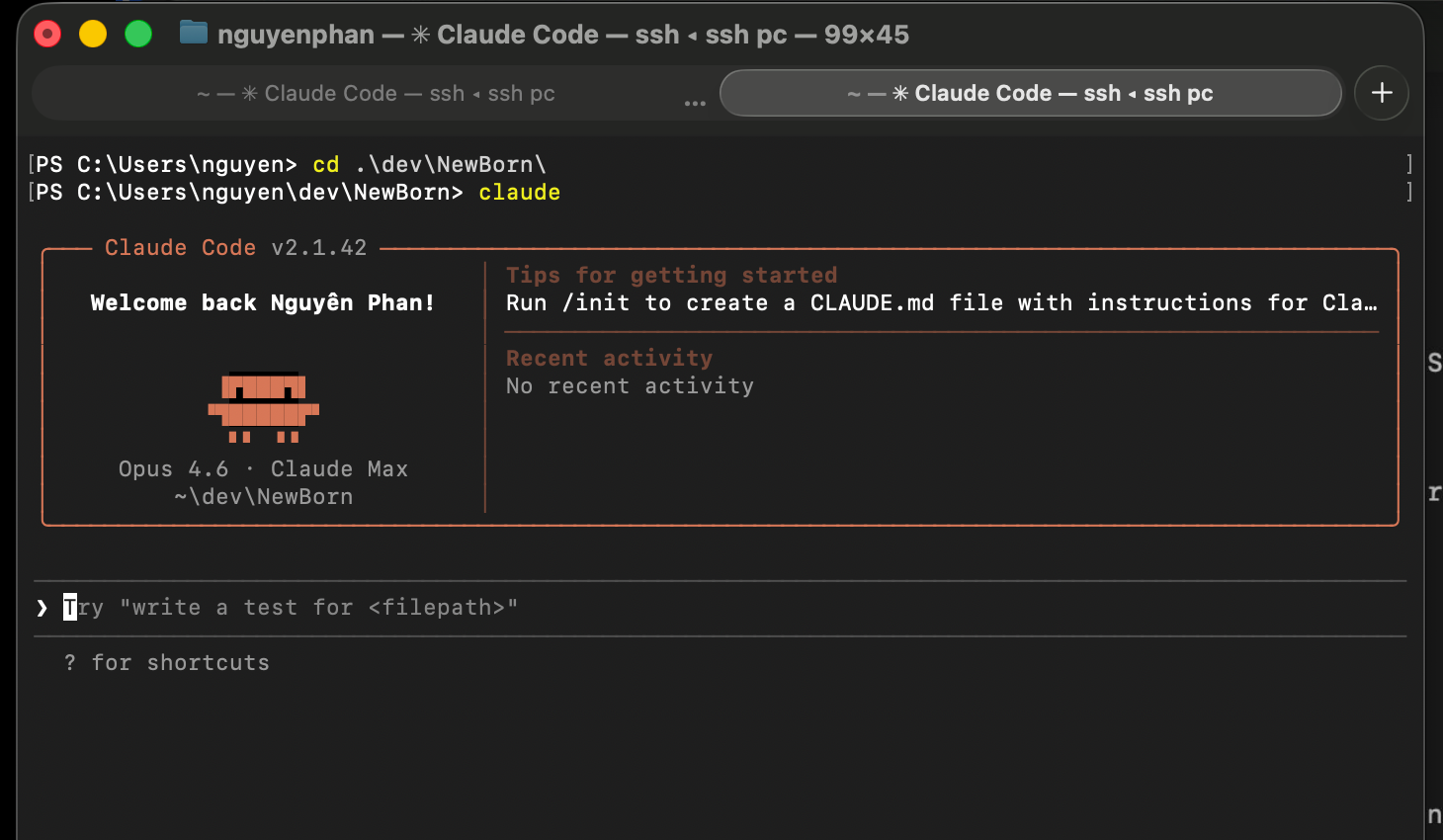Select the active right Claude Code tab

click(x=1030, y=93)
